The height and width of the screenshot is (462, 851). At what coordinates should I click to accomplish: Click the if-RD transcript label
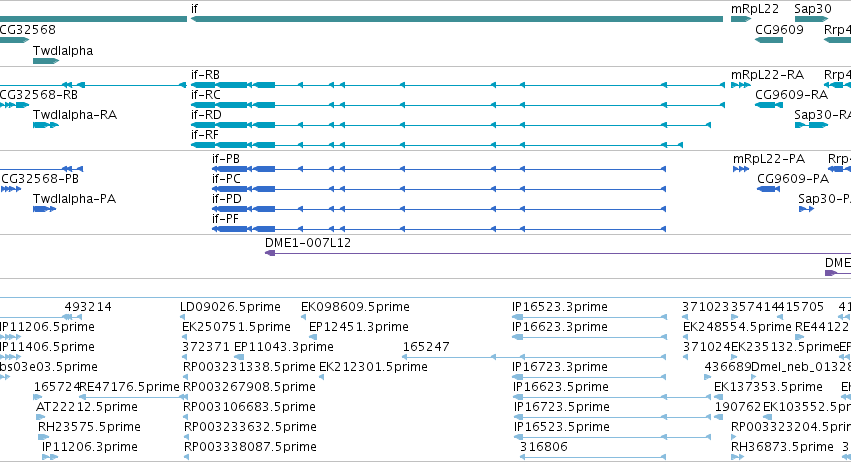pyautogui.click(x=206, y=115)
